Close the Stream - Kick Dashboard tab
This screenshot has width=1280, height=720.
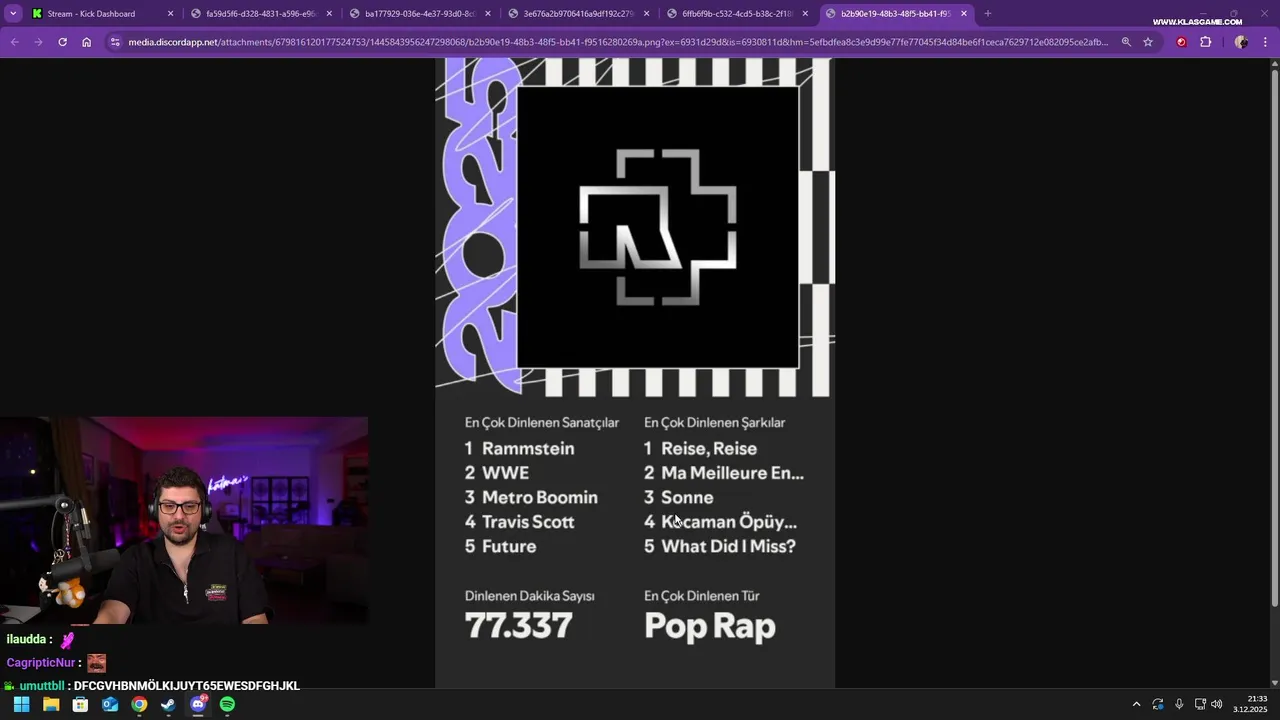(x=170, y=14)
